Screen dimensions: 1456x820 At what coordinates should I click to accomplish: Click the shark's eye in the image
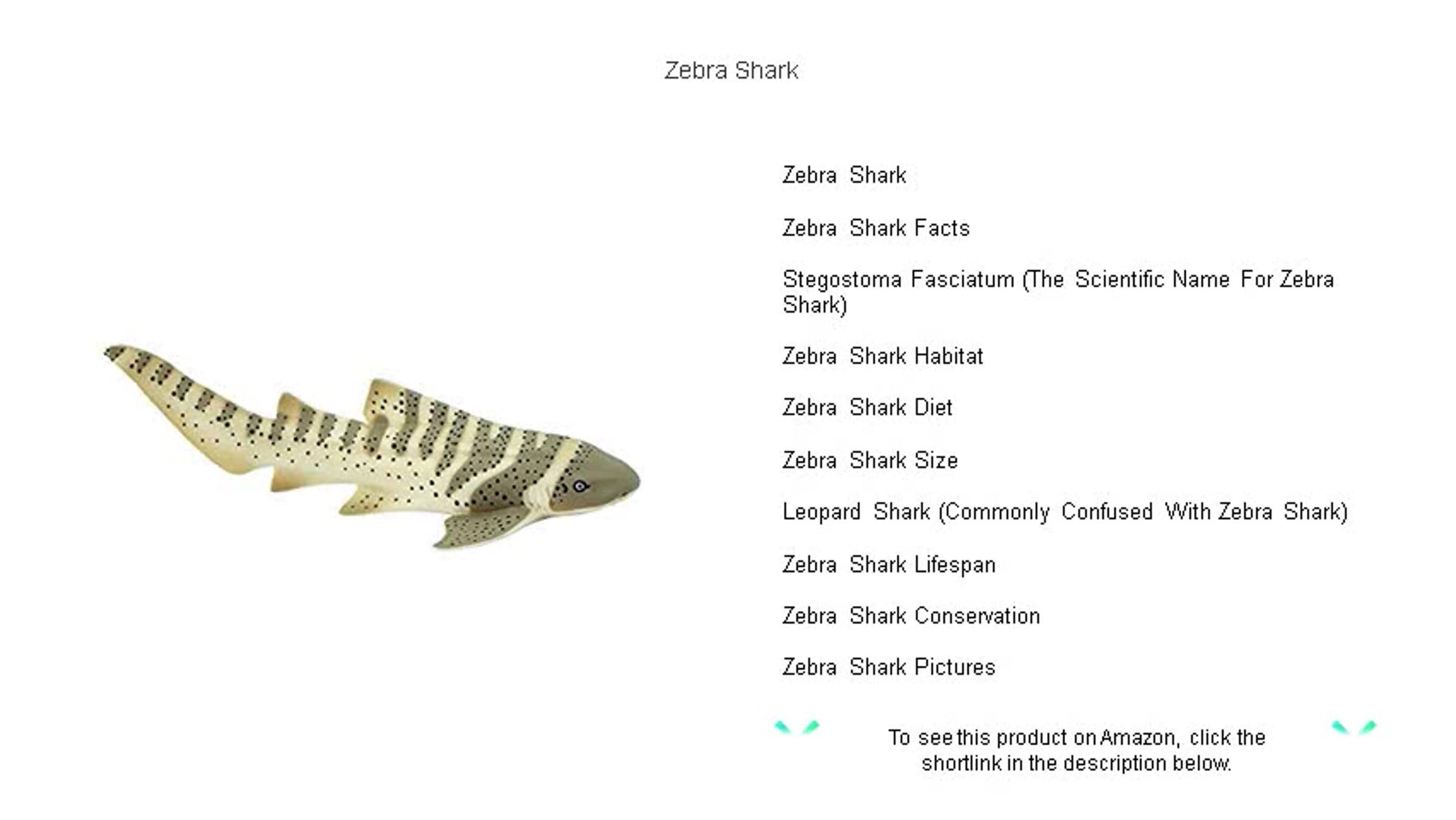click(x=580, y=486)
